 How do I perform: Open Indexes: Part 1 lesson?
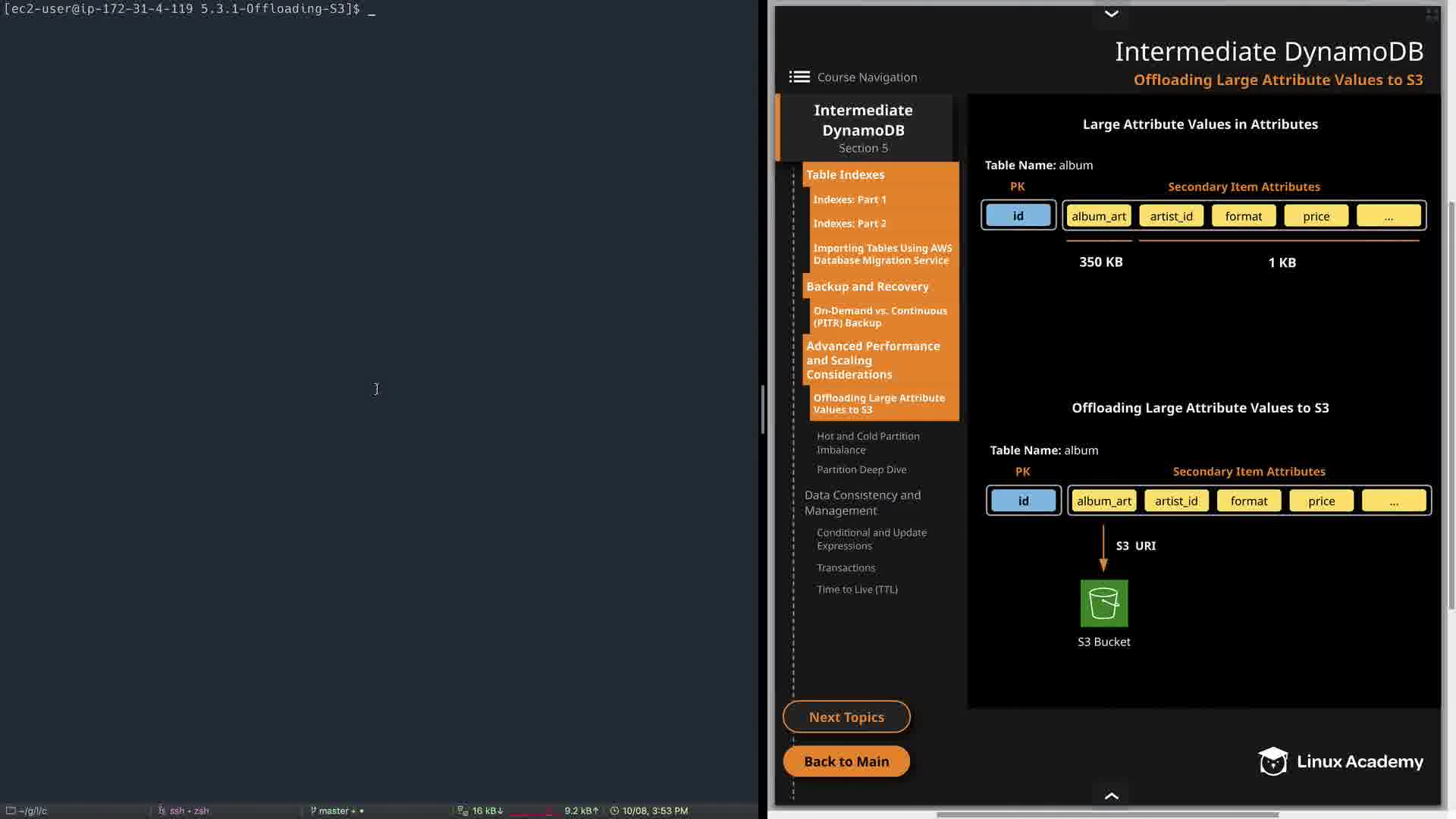point(849,199)
